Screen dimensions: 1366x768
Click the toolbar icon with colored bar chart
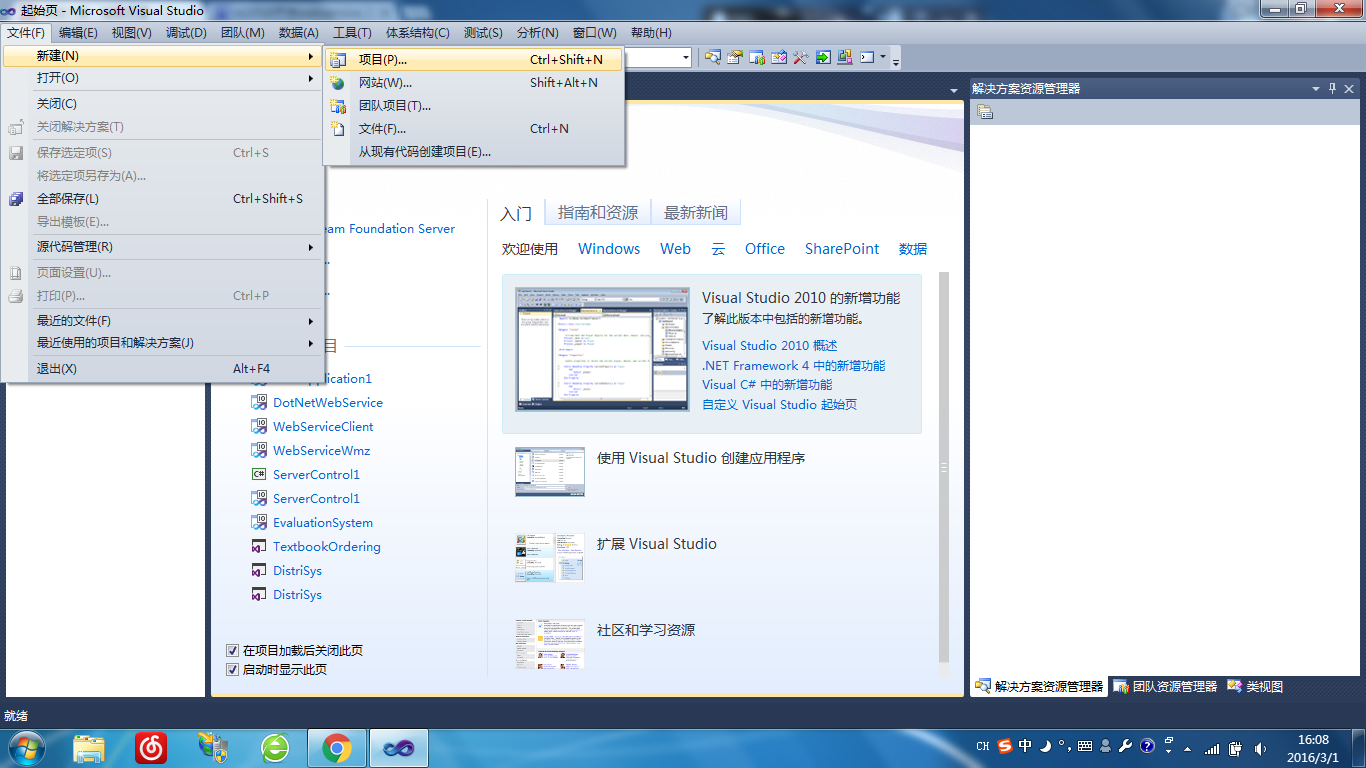(x=757, y=57)
